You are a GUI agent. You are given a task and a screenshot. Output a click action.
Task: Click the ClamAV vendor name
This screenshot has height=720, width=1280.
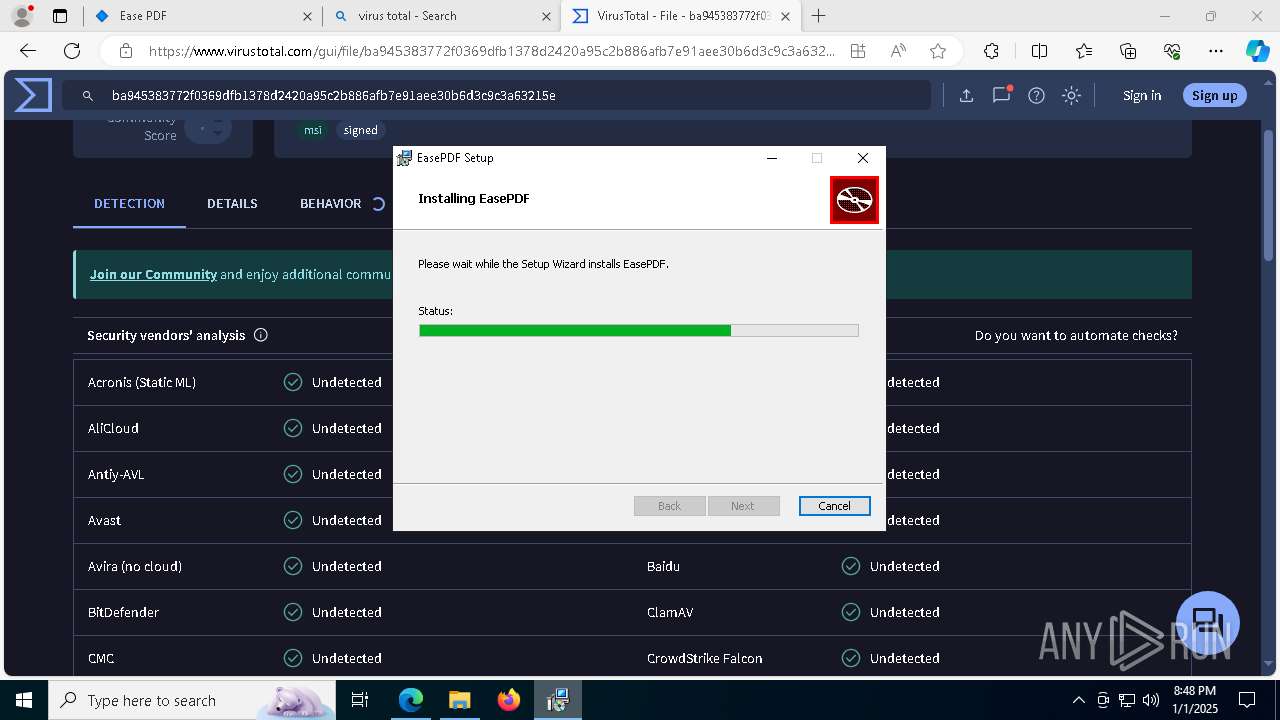click(670, 612)
